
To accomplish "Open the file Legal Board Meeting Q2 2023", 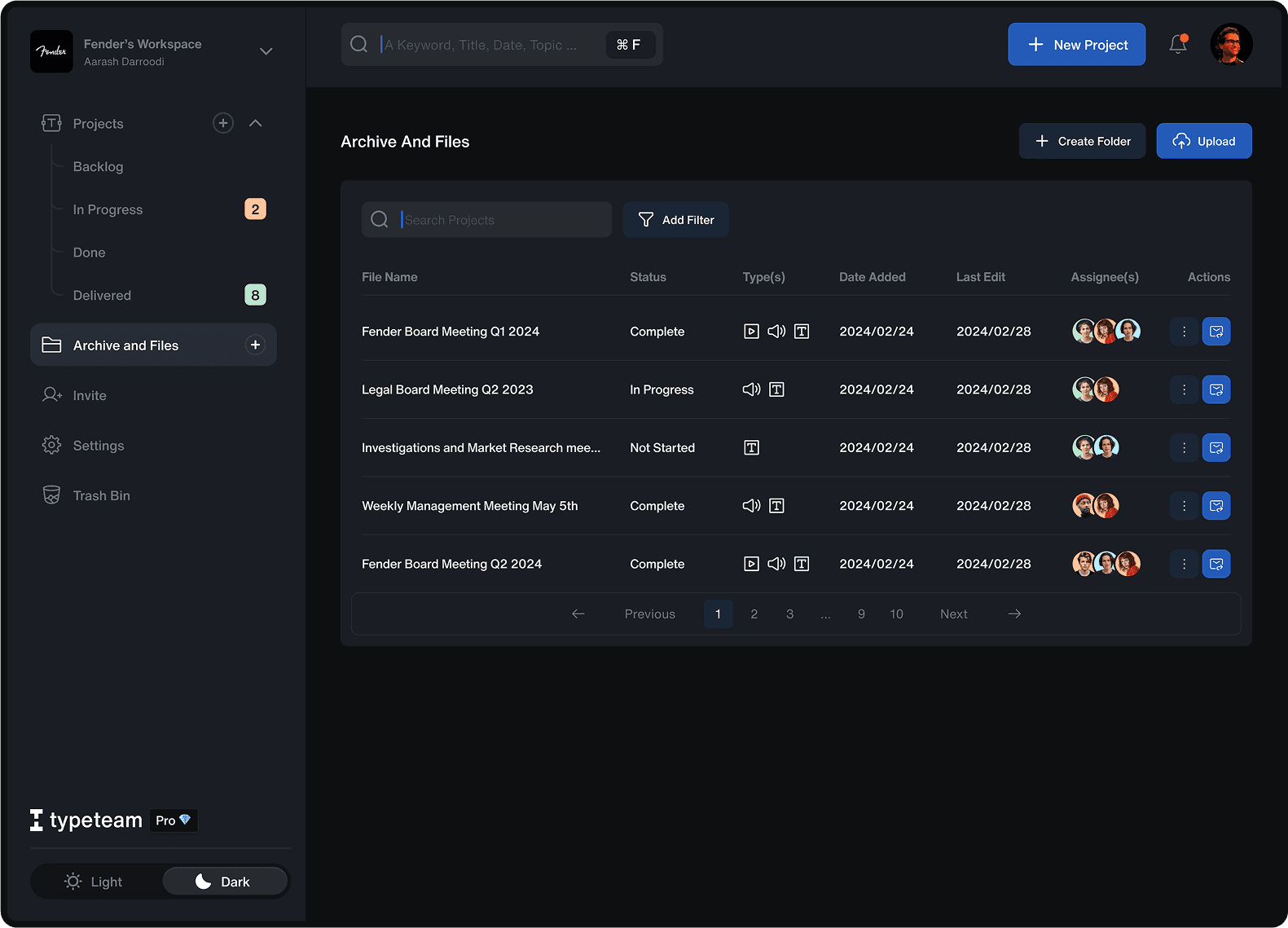I will (447, 389).
